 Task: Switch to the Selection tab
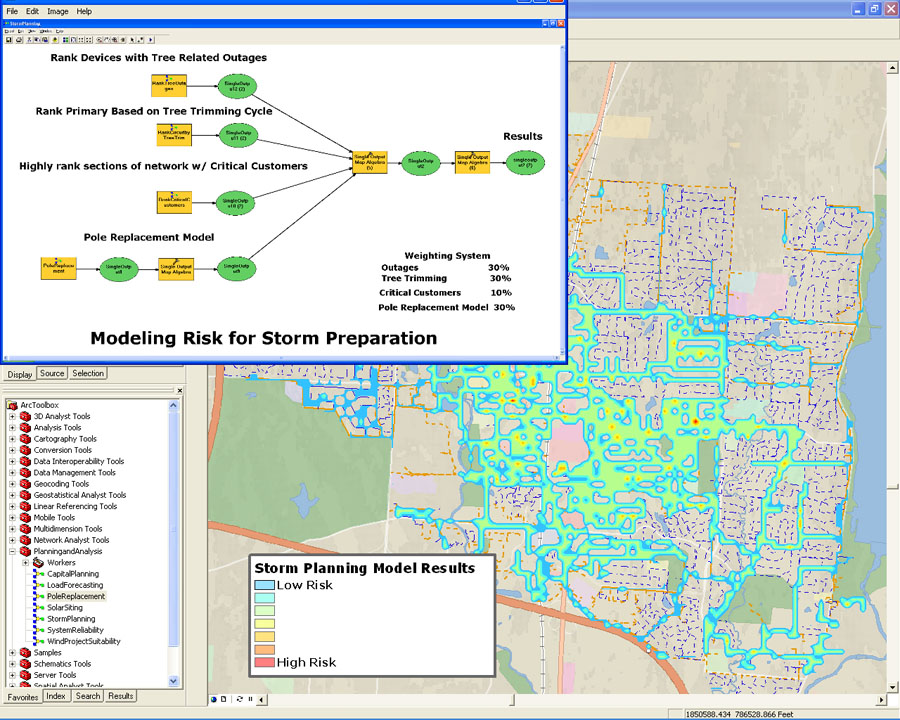(x=88, y=373)
